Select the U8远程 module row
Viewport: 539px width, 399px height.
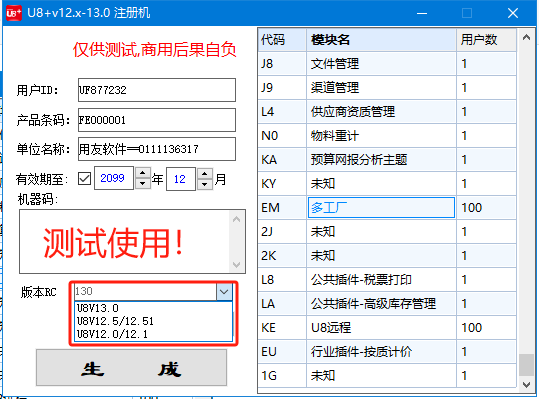(387, 328)
